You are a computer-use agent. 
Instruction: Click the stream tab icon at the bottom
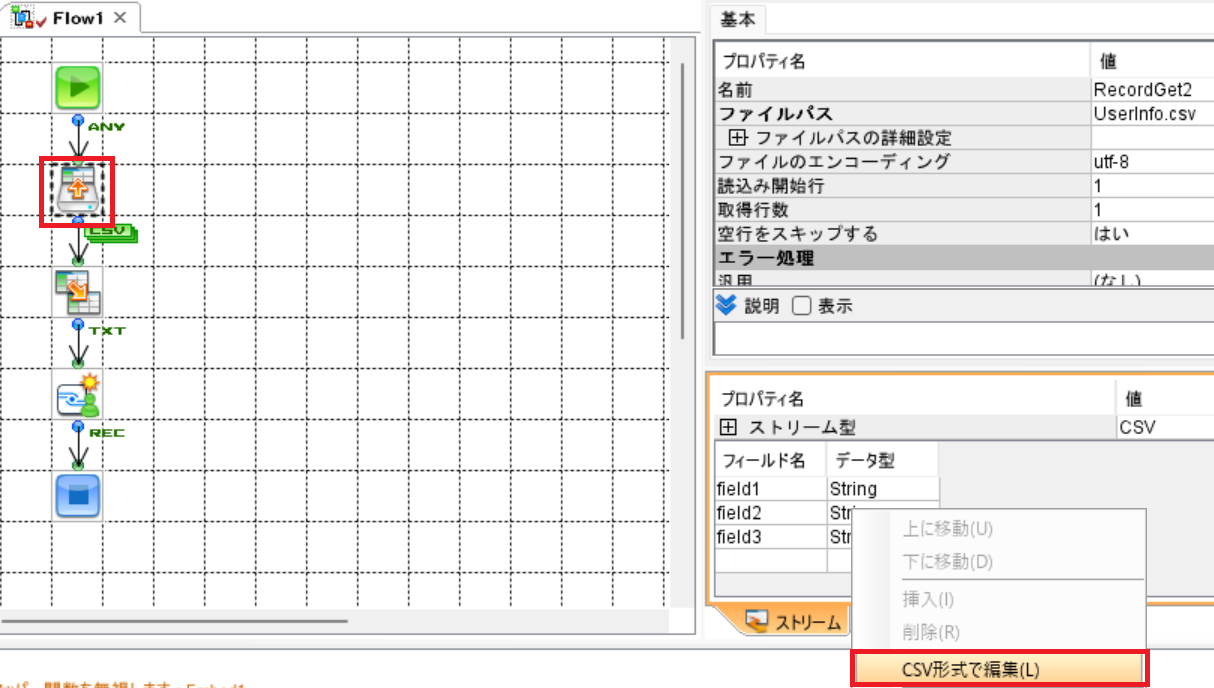pos(757,622)
